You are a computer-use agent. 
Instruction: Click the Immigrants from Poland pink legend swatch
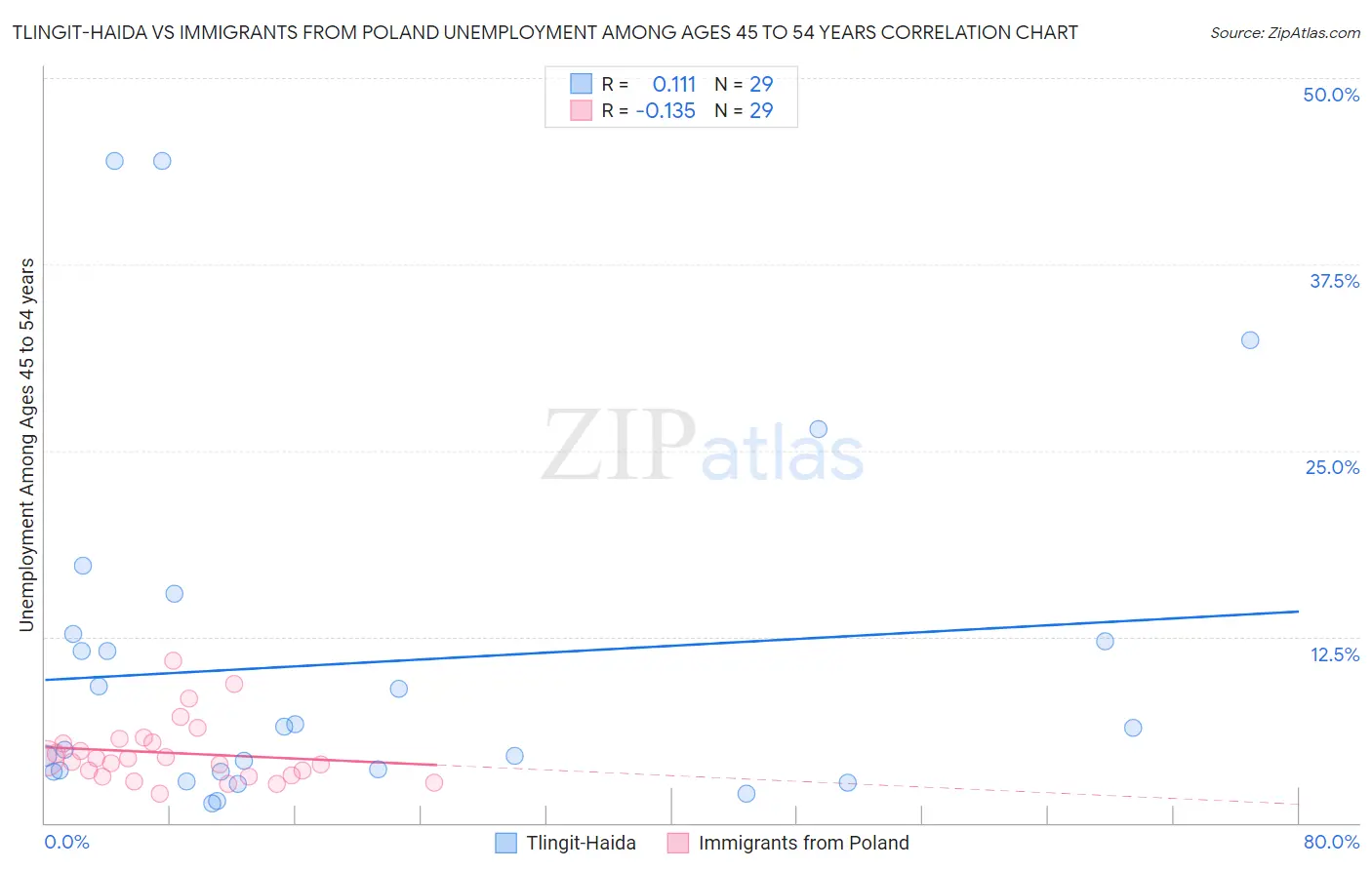coord(678,843)
